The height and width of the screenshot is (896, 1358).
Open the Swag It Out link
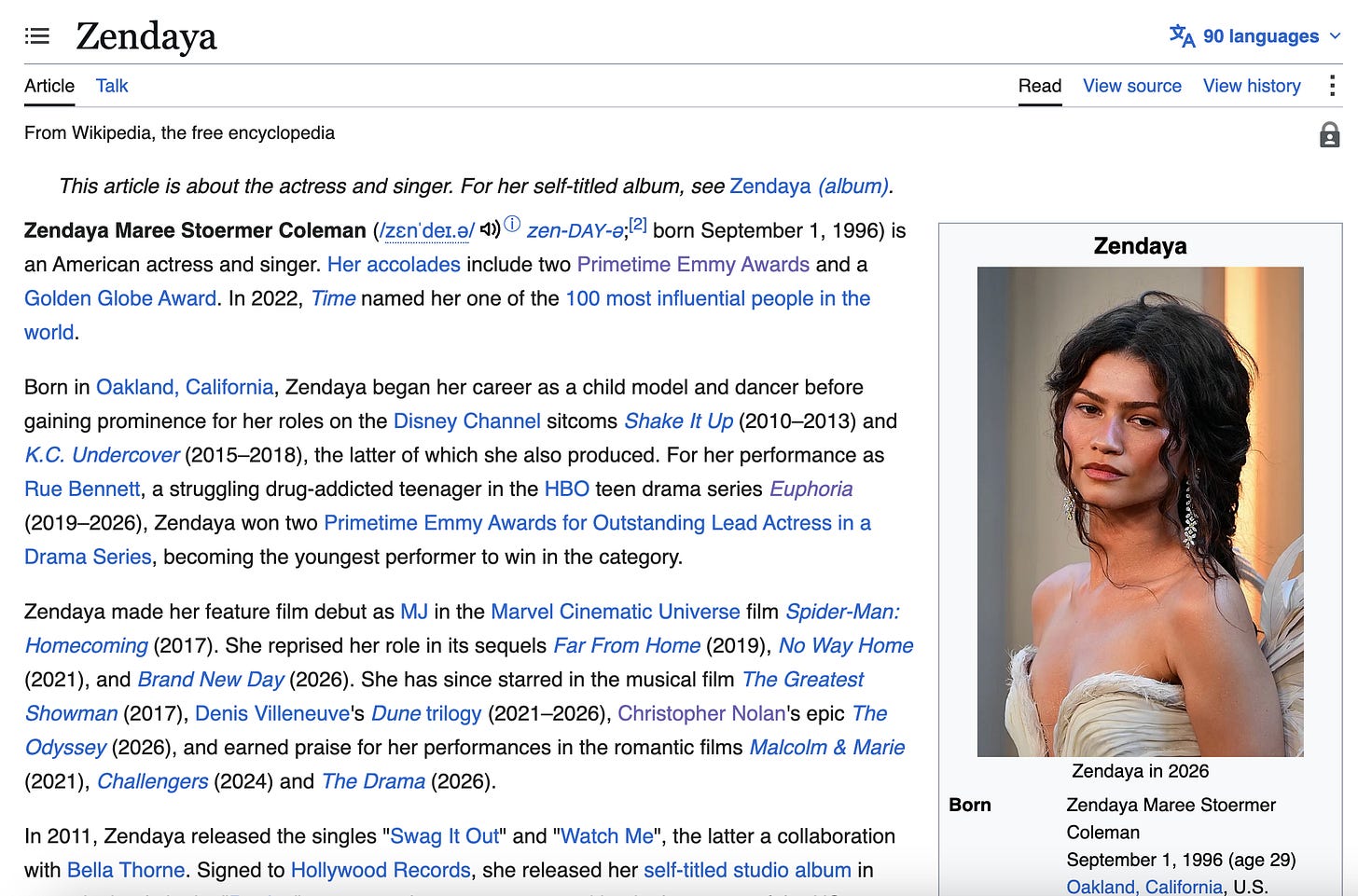coord(445,836)
